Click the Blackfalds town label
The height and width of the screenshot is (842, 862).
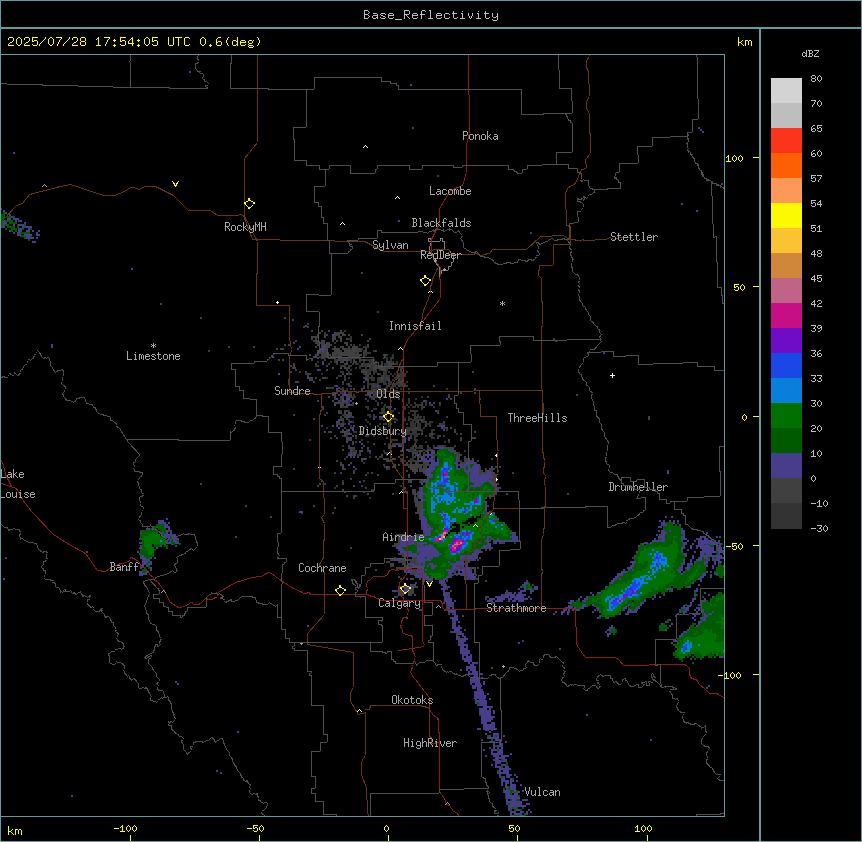(441, 223)
